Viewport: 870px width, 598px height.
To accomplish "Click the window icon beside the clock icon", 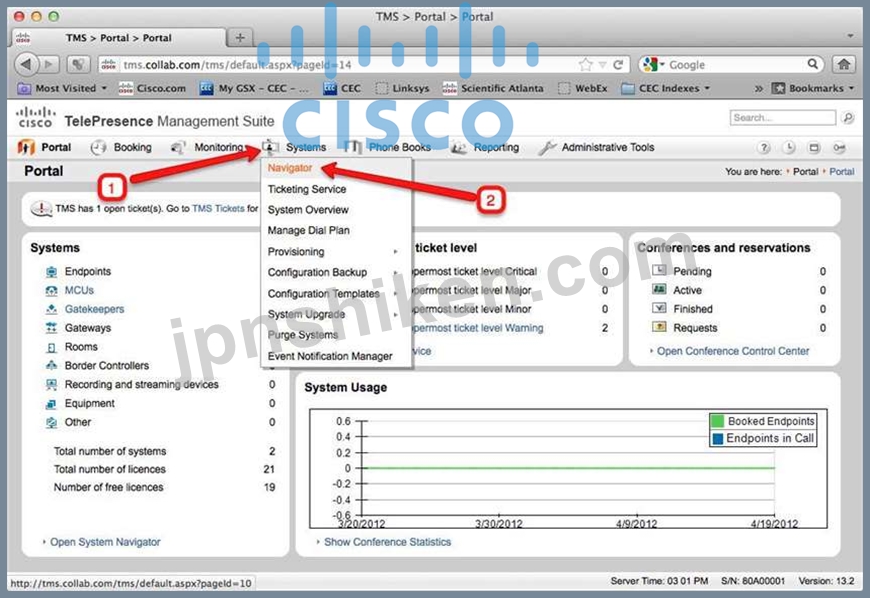I will coord(814,148).
